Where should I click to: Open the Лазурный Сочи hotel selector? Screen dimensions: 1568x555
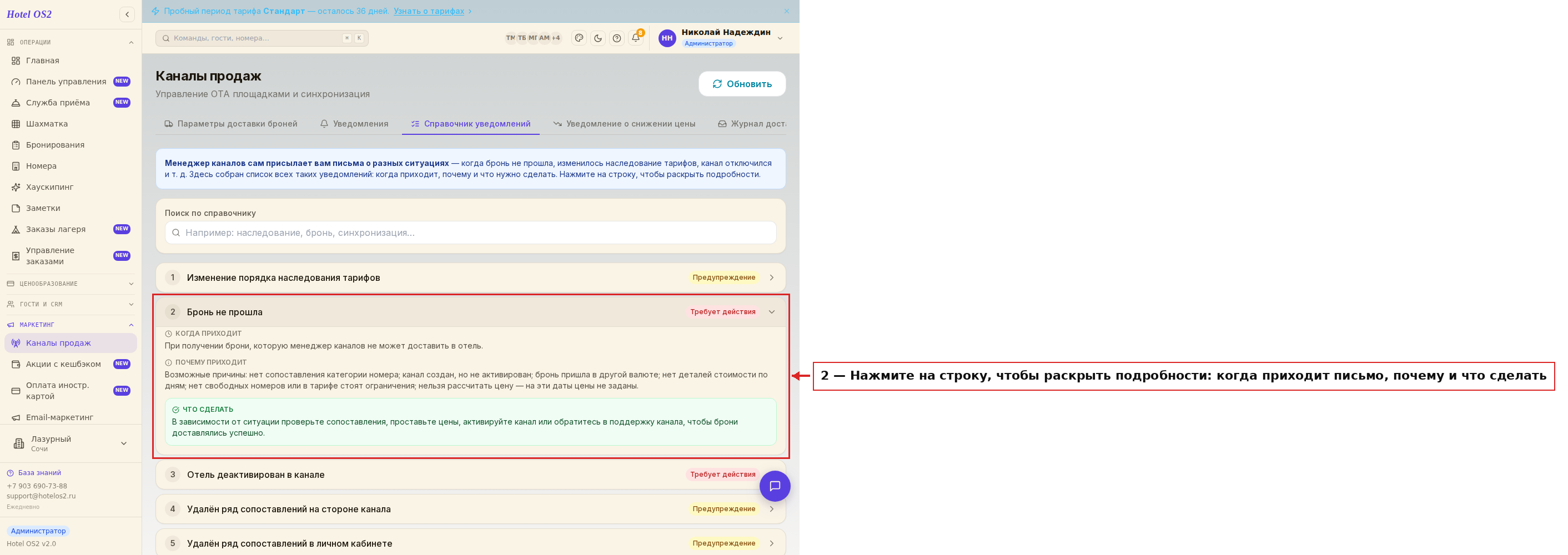[x=71, y=443]
